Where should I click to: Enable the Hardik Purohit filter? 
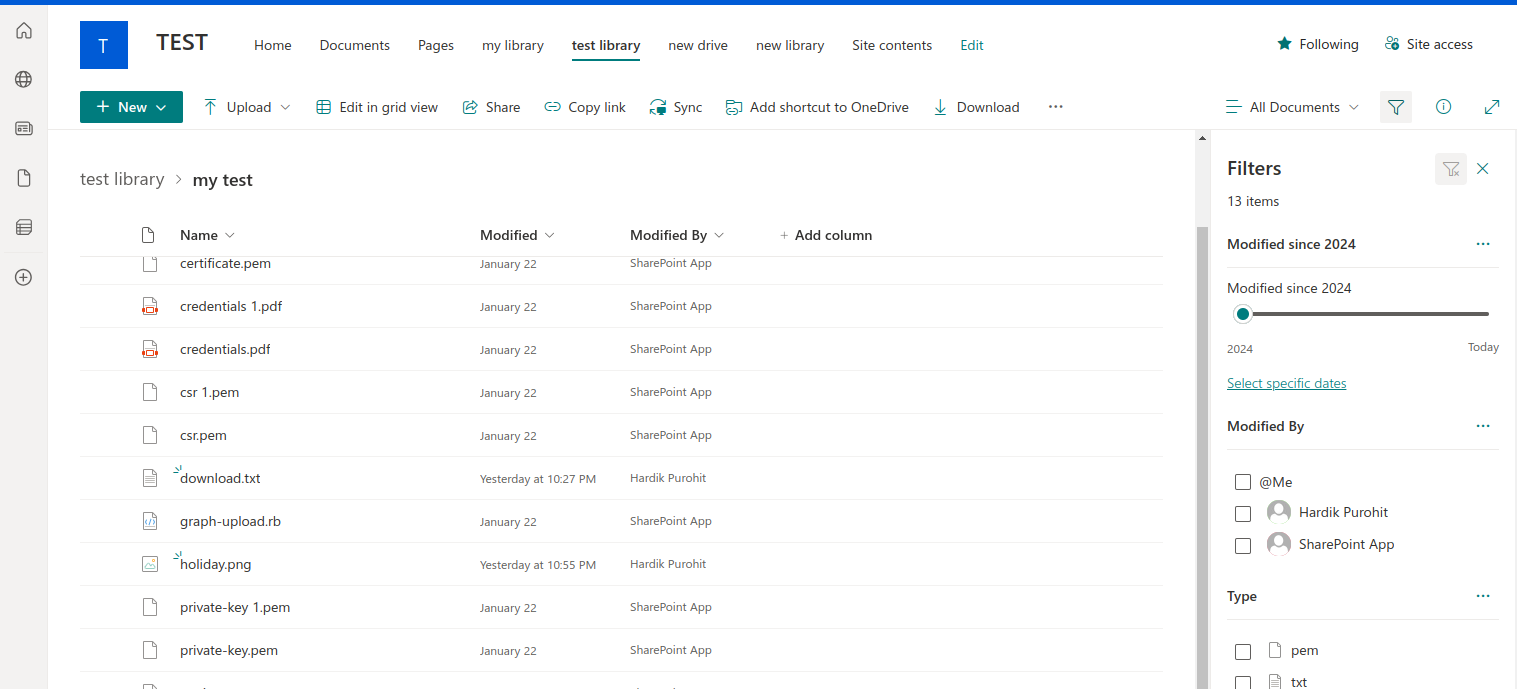pyautogui.click(x=1243, y=513)
